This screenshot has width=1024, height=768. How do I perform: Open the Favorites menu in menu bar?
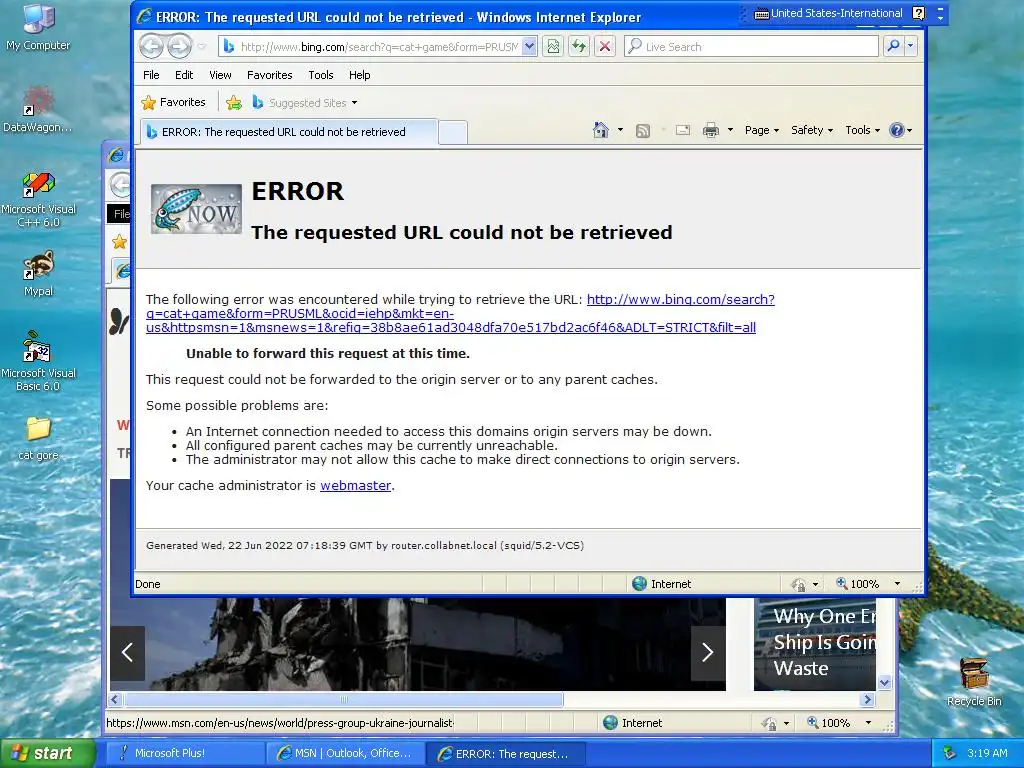coord(270,75)
